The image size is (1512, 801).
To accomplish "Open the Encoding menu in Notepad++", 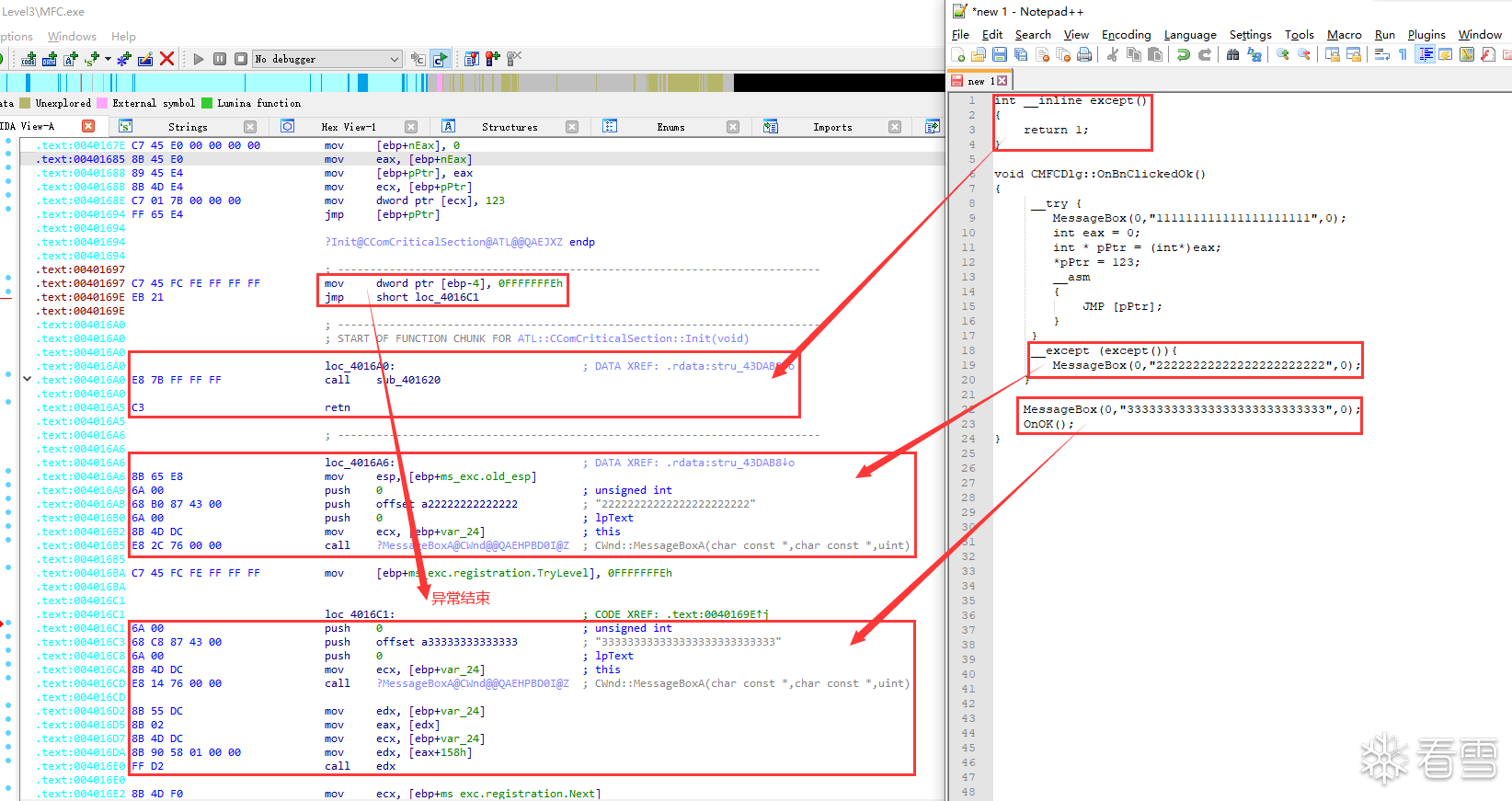I will [1126, 35].
